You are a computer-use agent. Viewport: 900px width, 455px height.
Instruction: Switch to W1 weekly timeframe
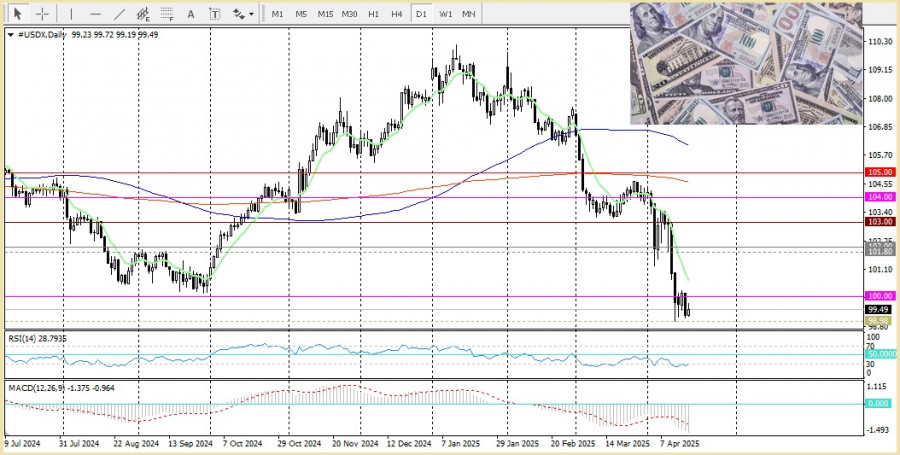pos(445,14)
